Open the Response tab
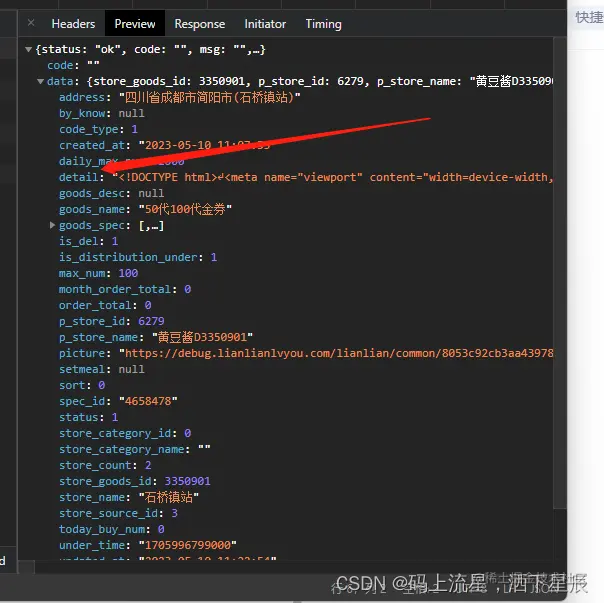The height and width of the screenshot is (603, 604). [x=200, y=24]
